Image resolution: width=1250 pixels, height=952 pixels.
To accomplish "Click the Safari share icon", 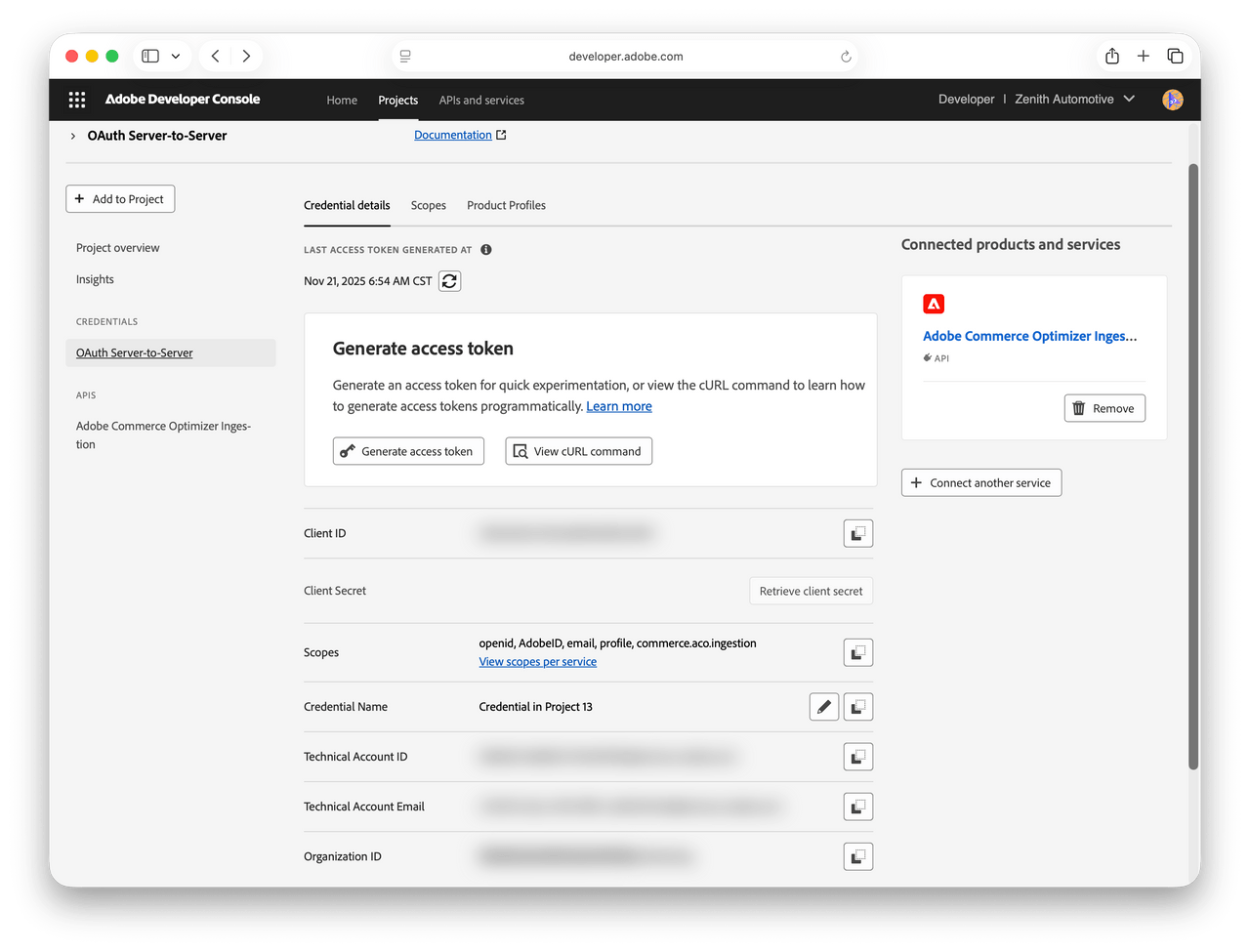I will [1111, 56].
